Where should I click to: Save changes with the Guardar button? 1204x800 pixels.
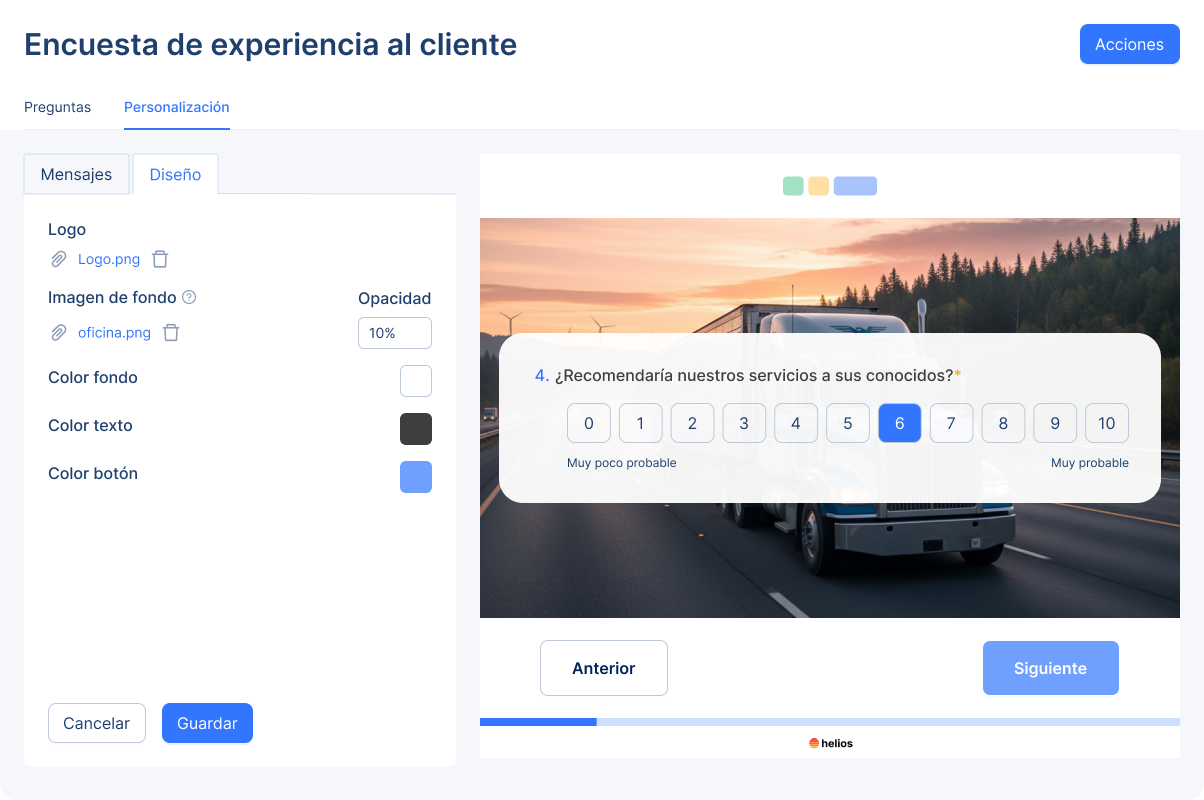coord(207,722)
